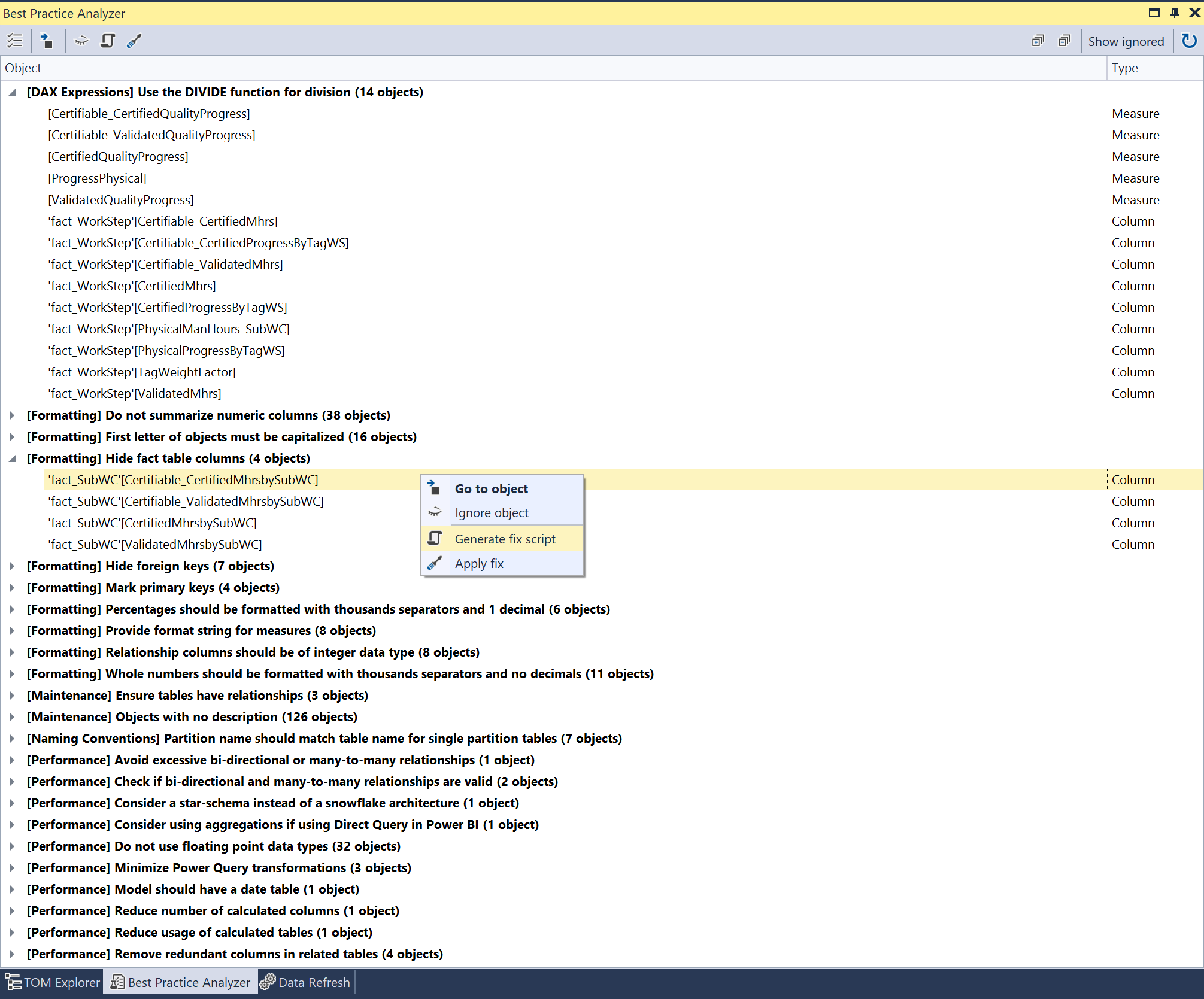Click the Ignore item eye toolbar icon
Screen dimensions: 1204x999
(81, 41)
